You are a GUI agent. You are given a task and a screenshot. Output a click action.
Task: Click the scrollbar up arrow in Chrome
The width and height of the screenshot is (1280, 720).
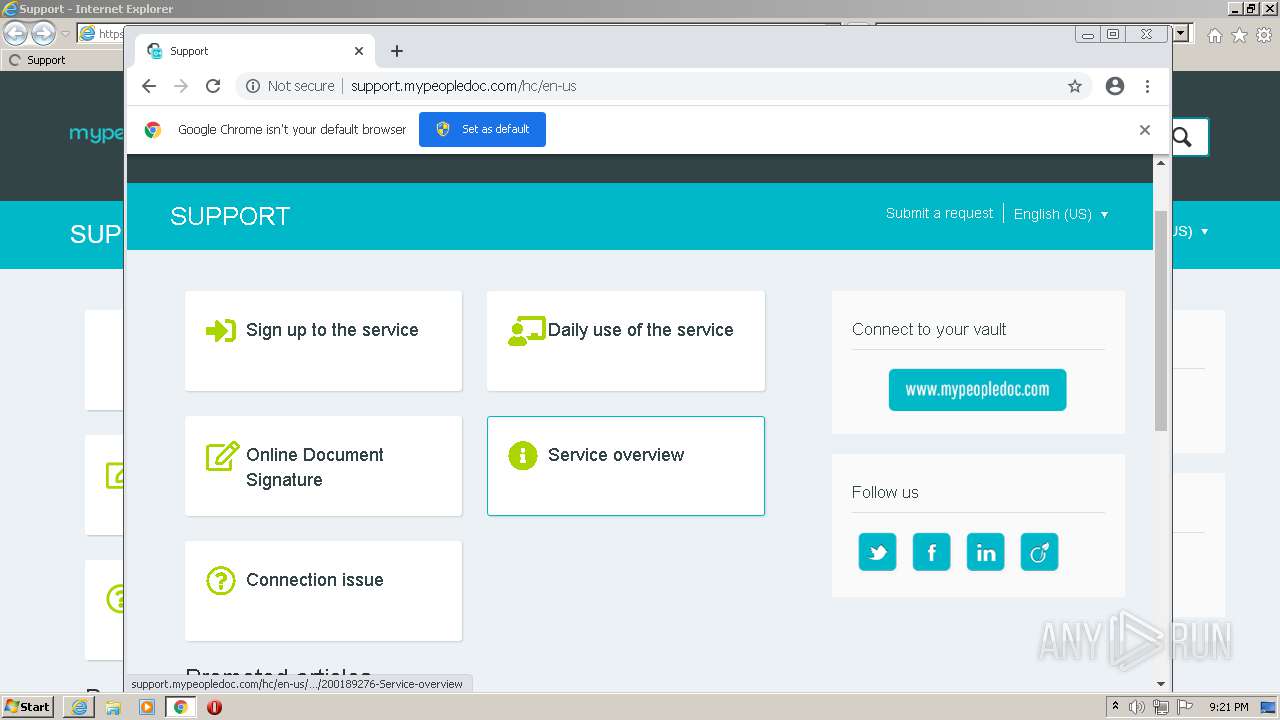pos(1161,162)
